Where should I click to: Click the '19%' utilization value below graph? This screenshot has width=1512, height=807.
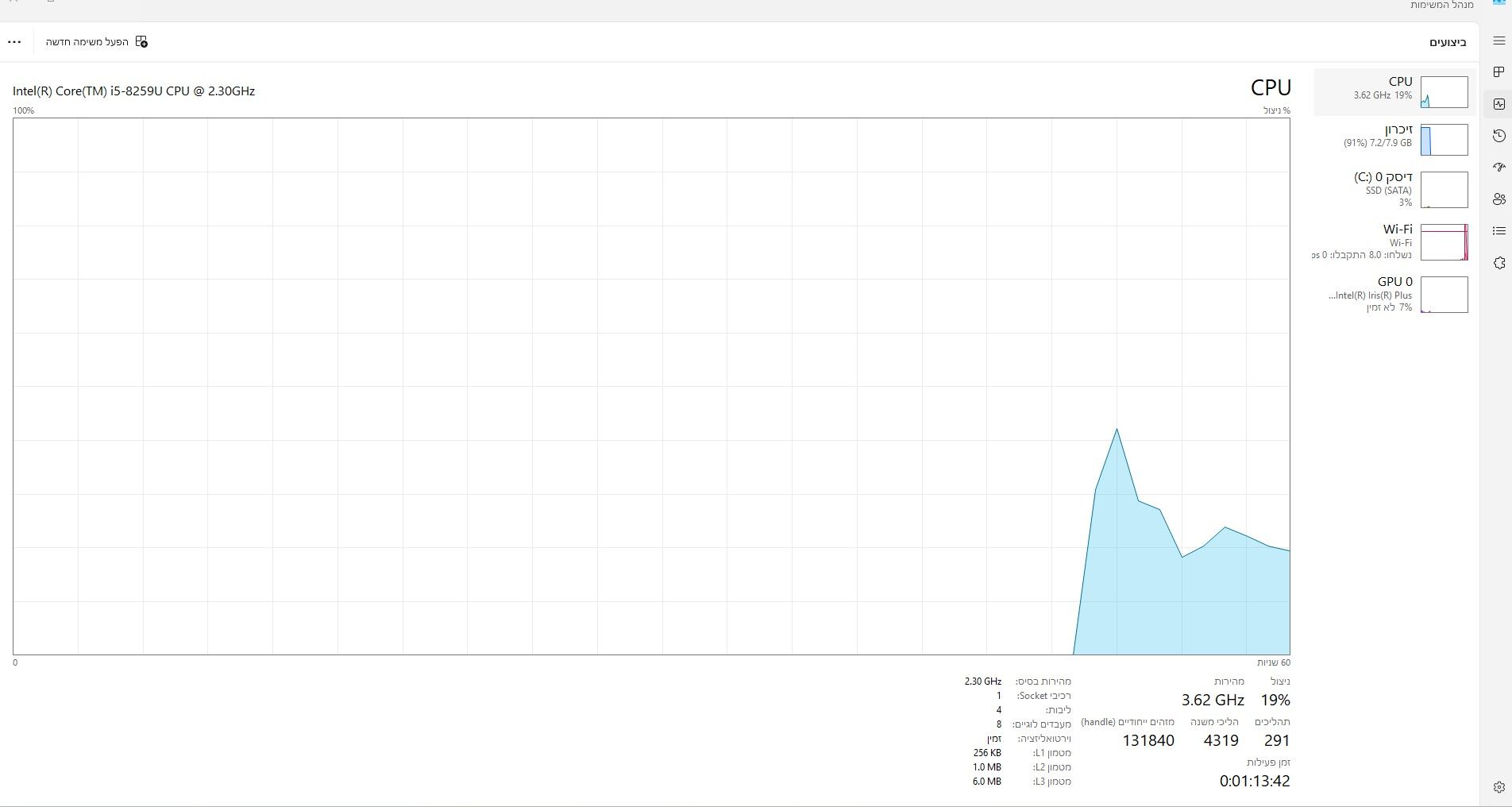[x=1275, y=700]
